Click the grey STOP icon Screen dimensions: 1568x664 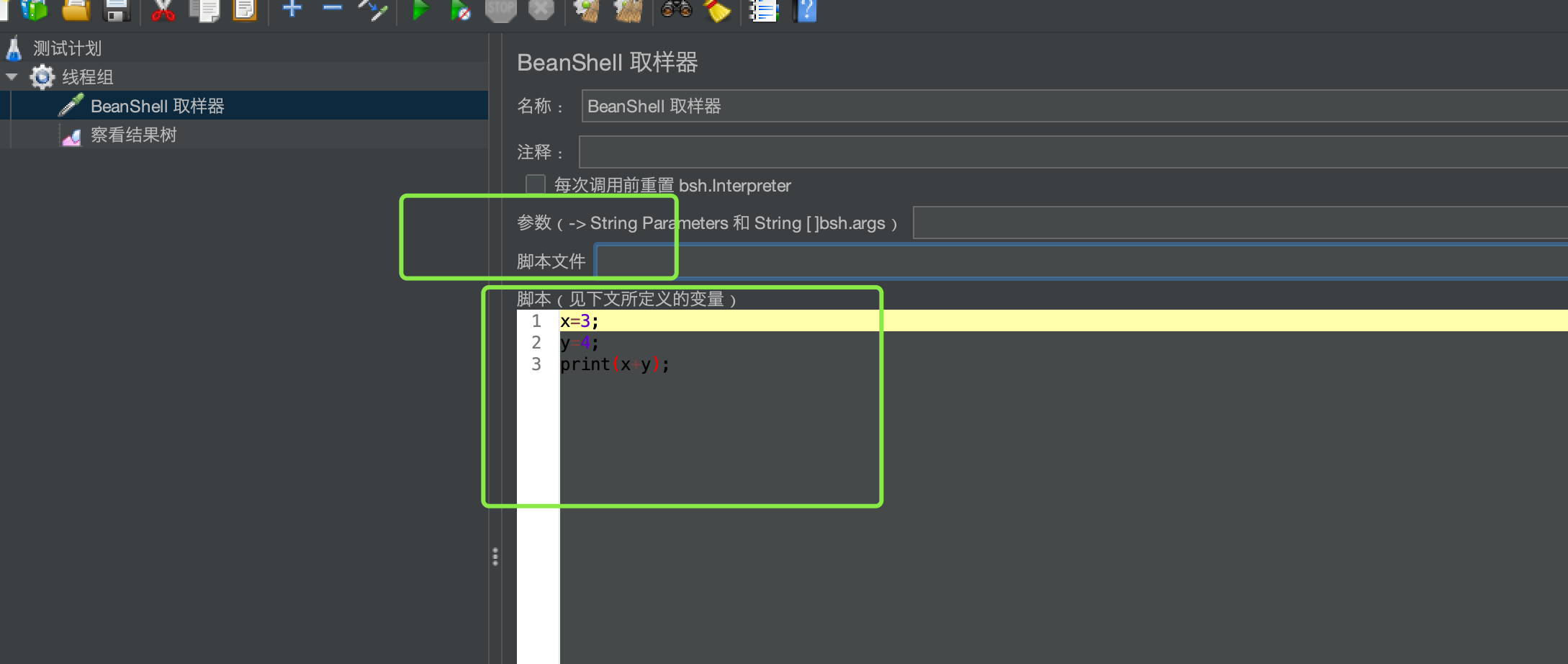(x=500, y=10)
